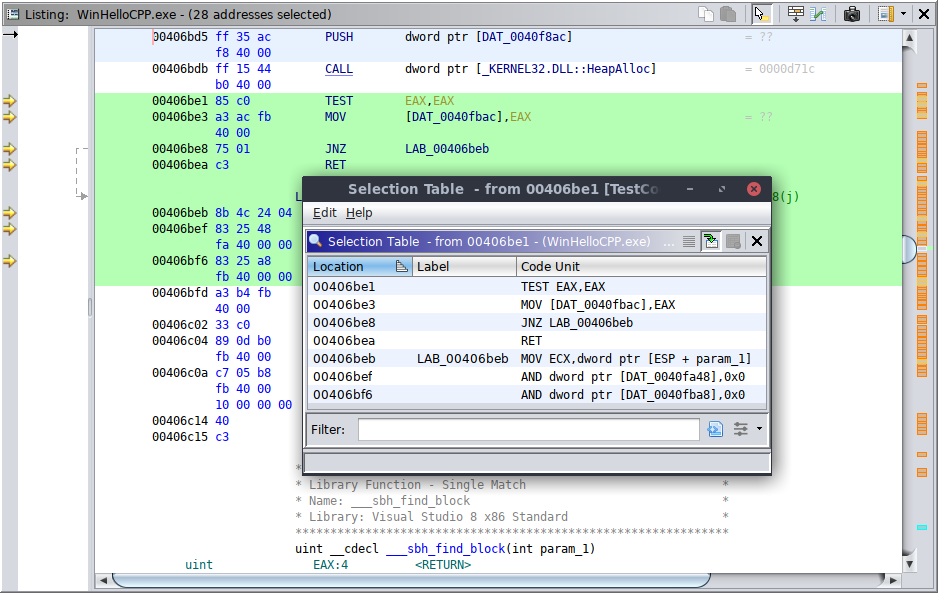Click the Listing diff view icon

(819, 14)
